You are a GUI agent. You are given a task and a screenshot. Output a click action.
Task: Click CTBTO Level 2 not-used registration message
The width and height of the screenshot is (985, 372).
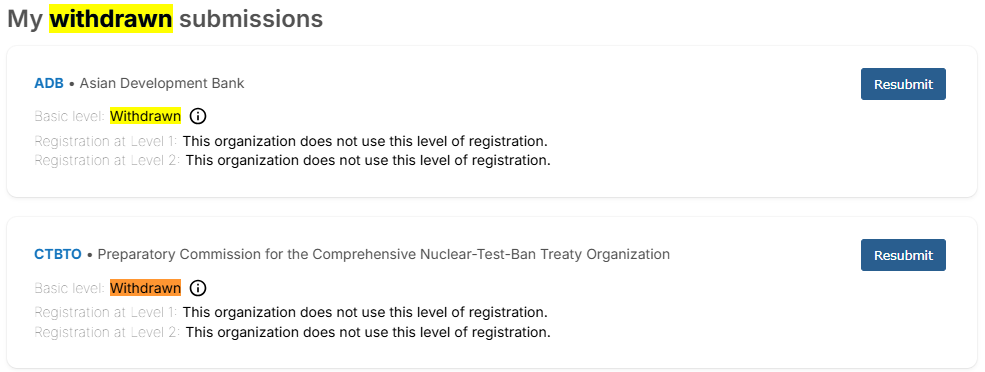click(x=368, y=332)
